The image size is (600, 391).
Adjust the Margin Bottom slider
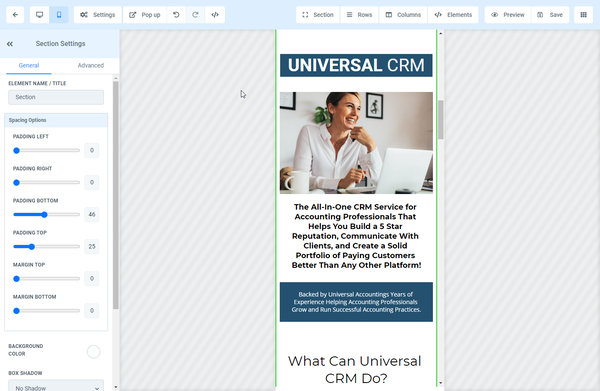(46, 311)
